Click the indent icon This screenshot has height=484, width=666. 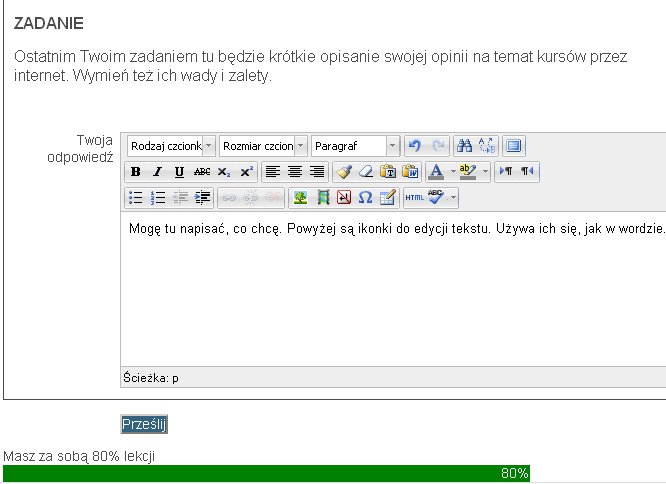point(202,197)
